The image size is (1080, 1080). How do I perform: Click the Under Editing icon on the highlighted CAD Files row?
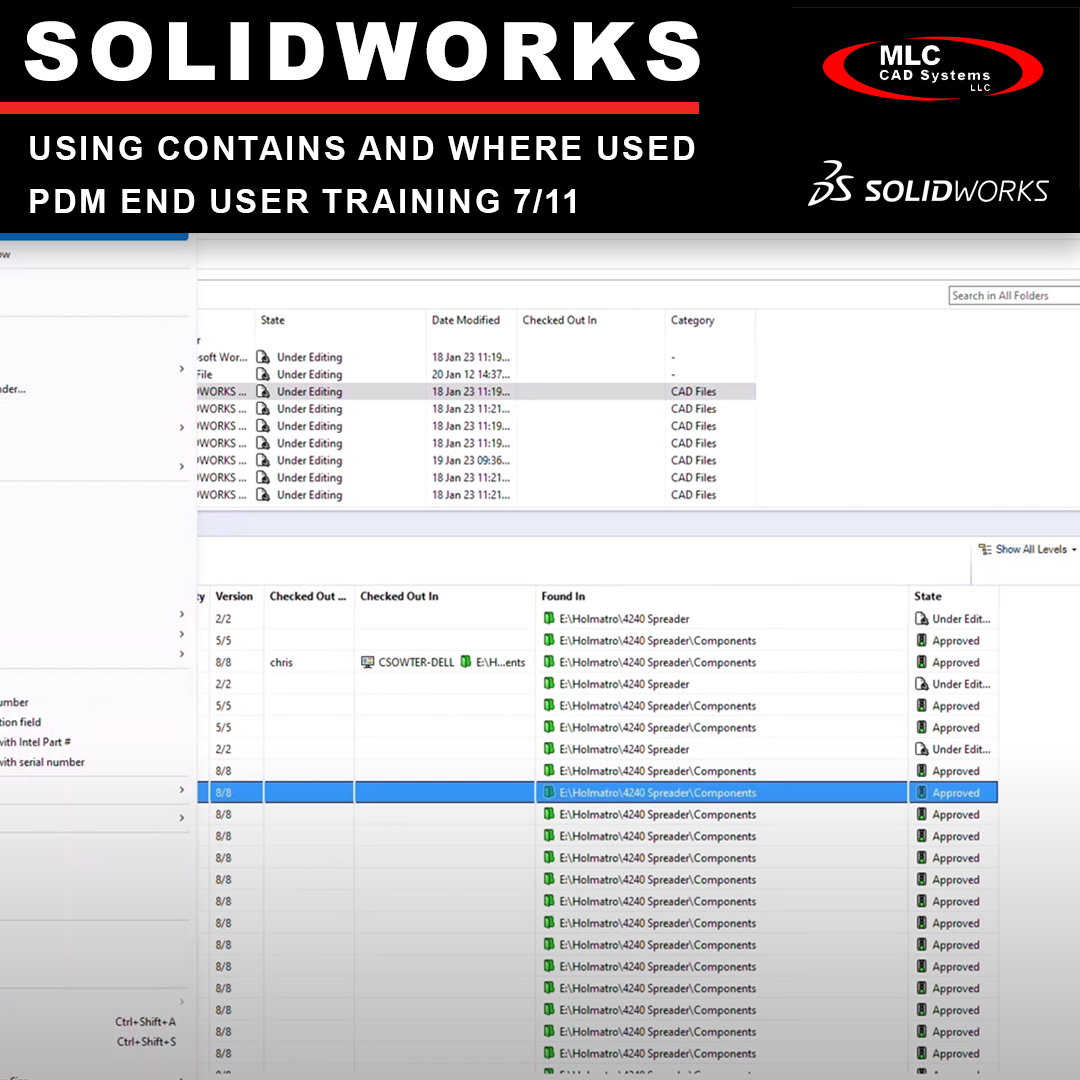[262, 391]
